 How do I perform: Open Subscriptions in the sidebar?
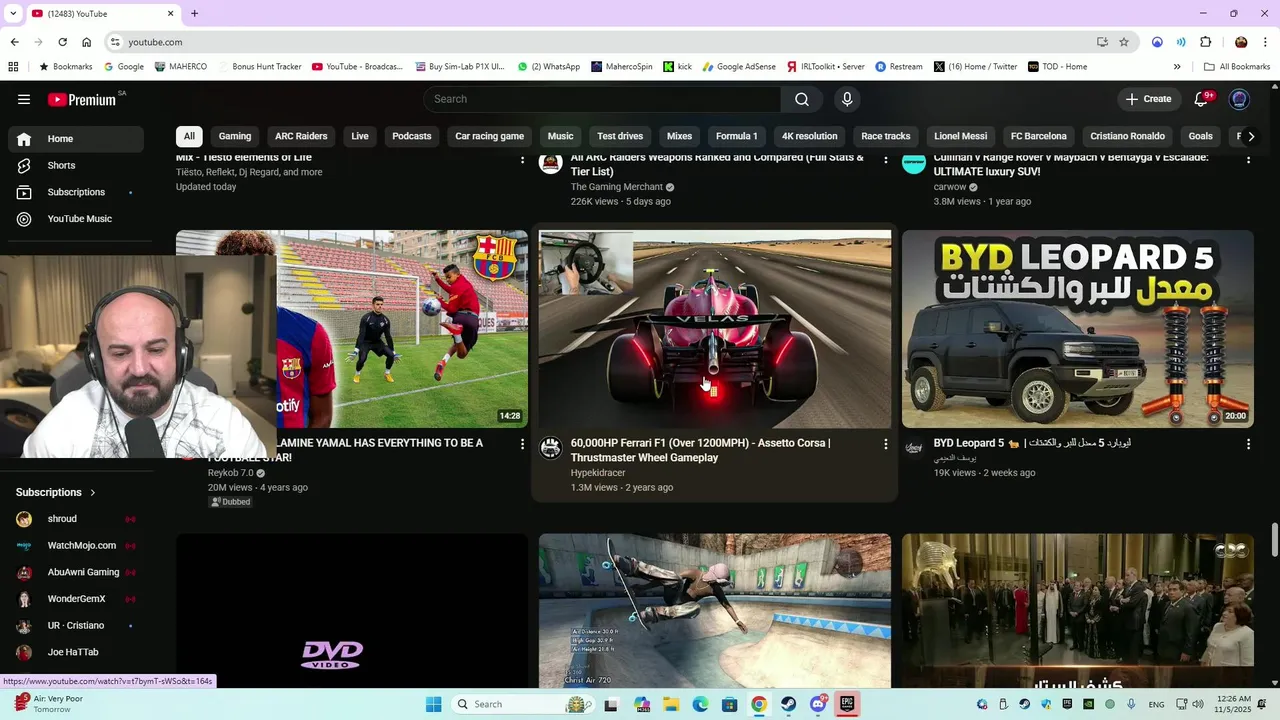75,192
